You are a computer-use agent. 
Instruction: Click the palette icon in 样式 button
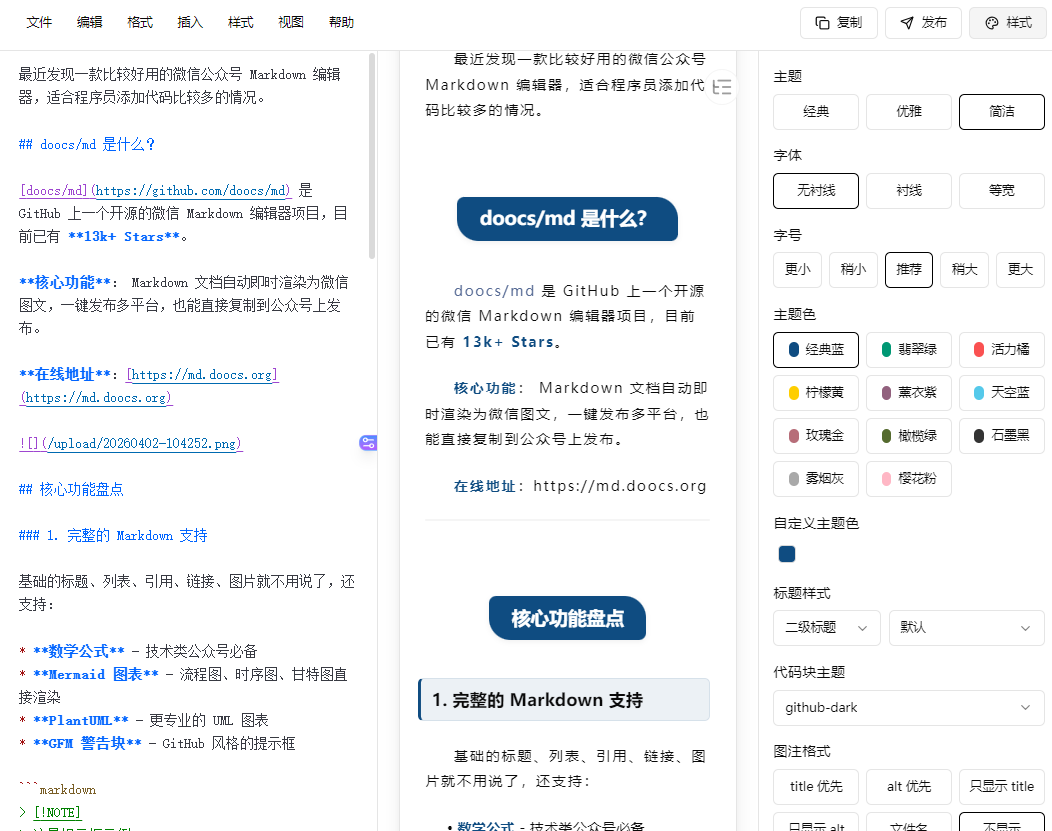pyautogui.click(x=991, y=23)
